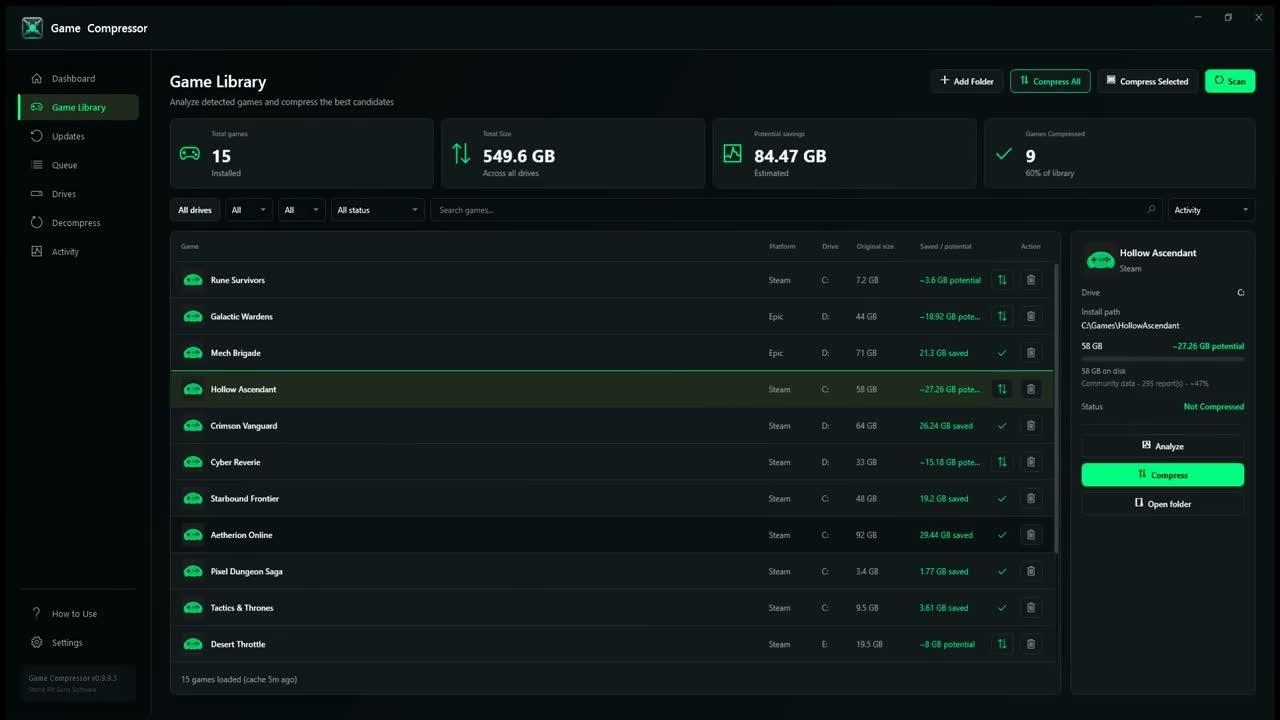Start a library Scan
The height and width of the screenshot is (720, 1280).
pos(1230,81)
